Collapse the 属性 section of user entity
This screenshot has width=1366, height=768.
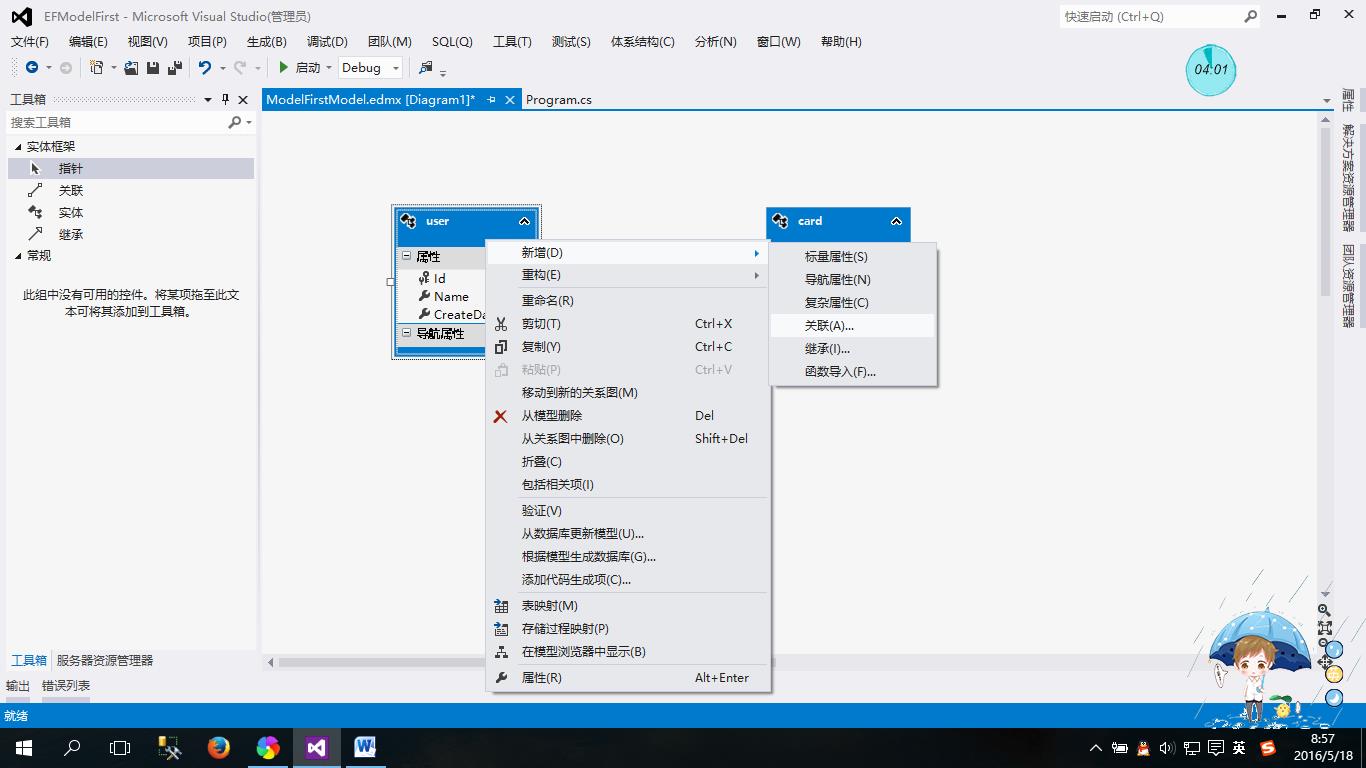407,256
